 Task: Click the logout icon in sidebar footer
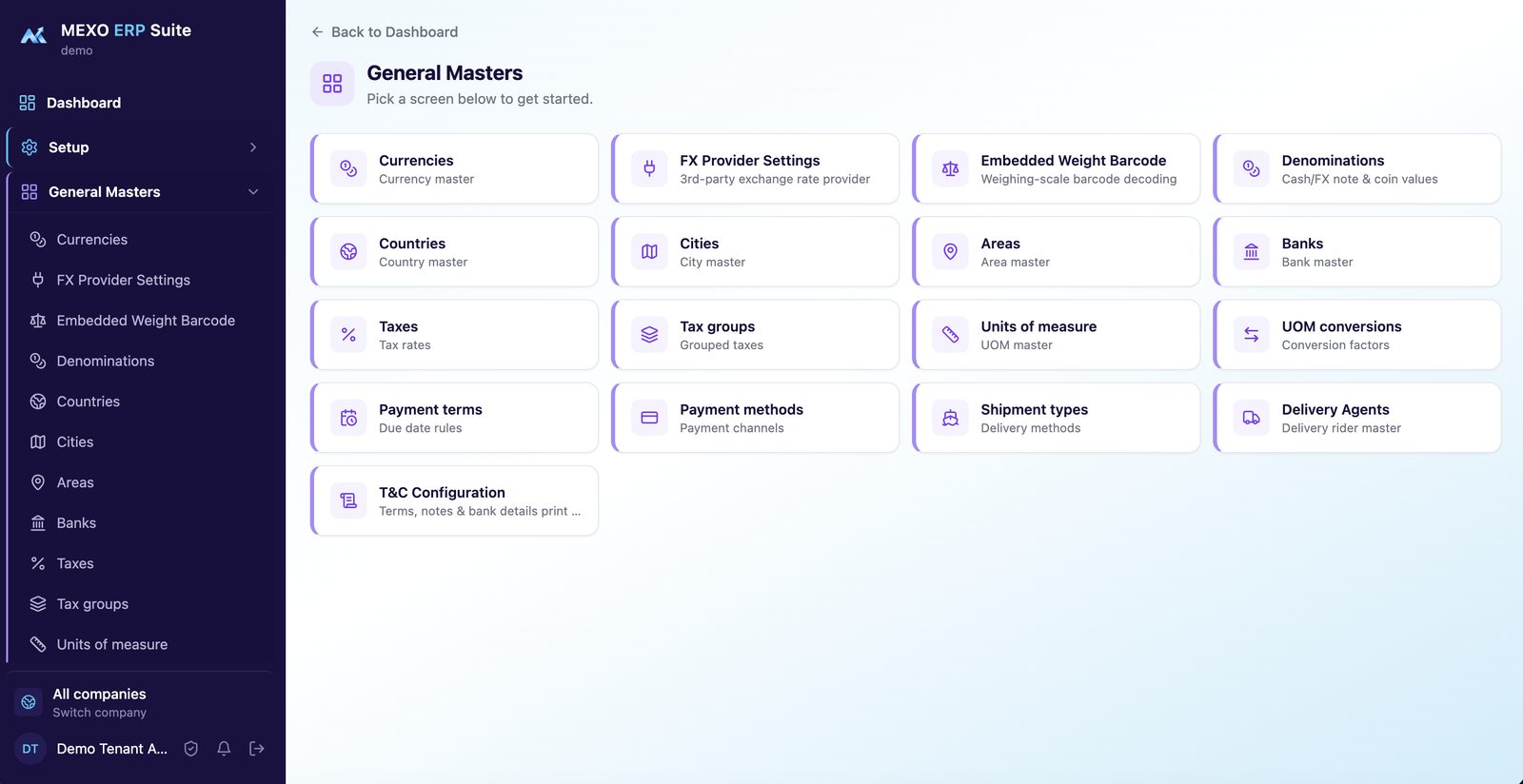pos(257,749)
